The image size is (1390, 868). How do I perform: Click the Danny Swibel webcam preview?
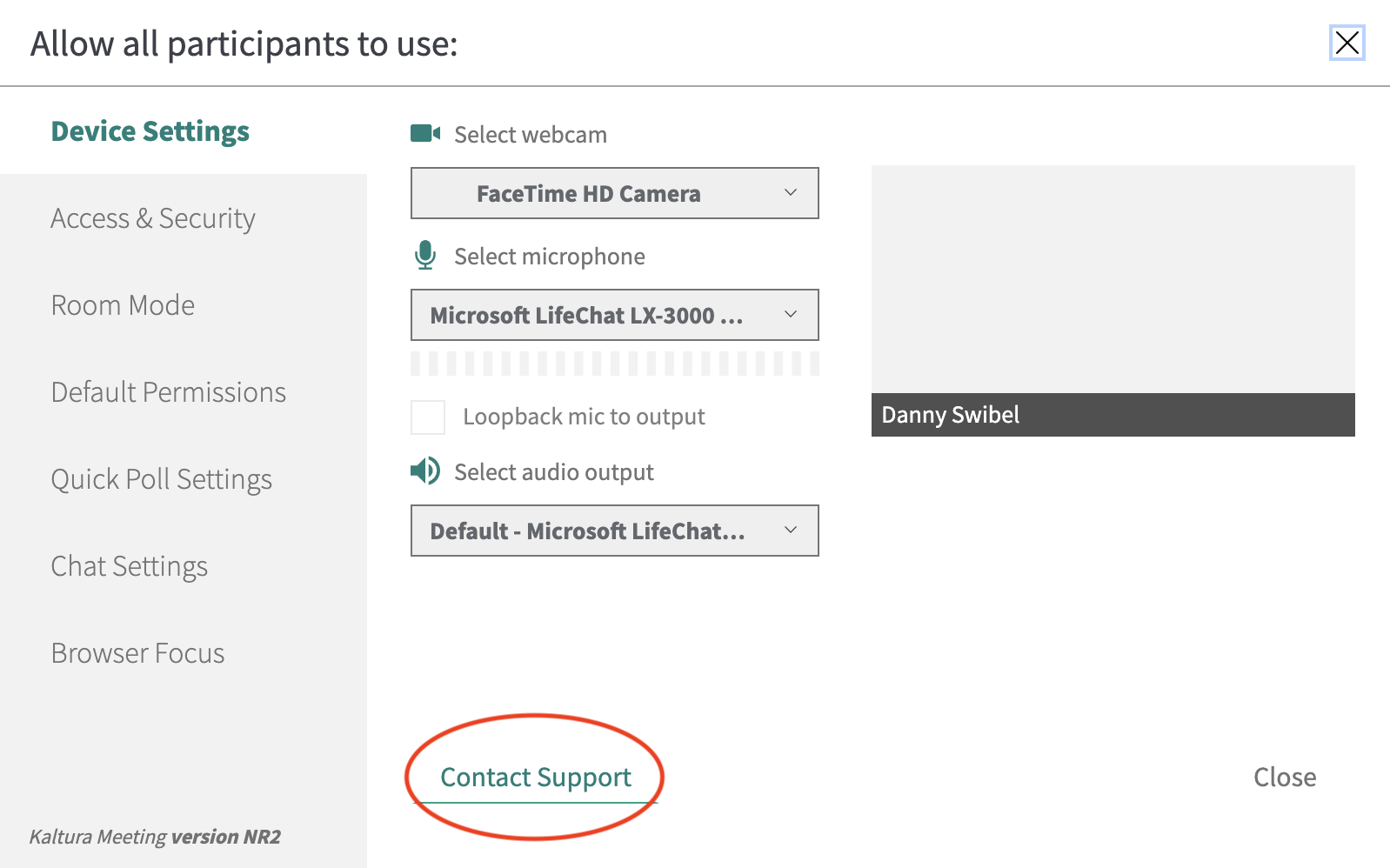(1113, 280)
